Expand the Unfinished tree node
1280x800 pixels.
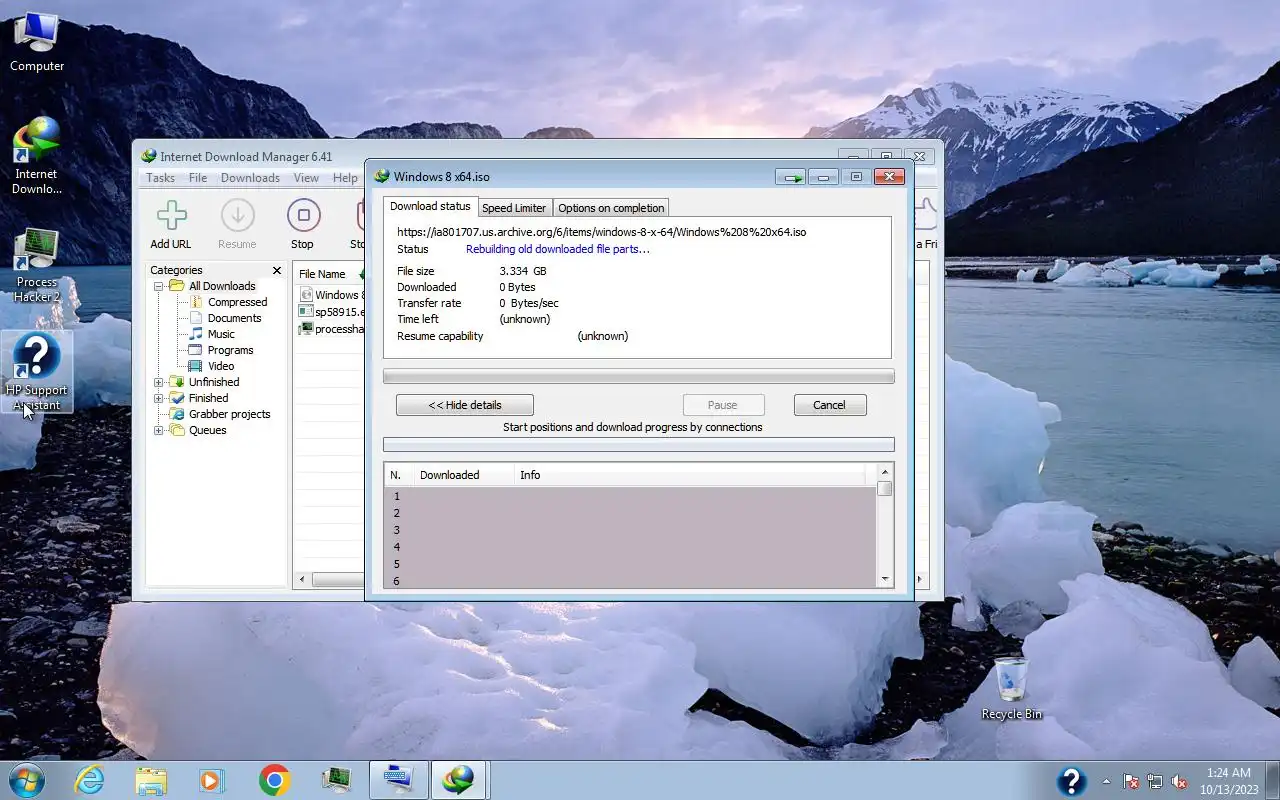[x=158, y=382]
